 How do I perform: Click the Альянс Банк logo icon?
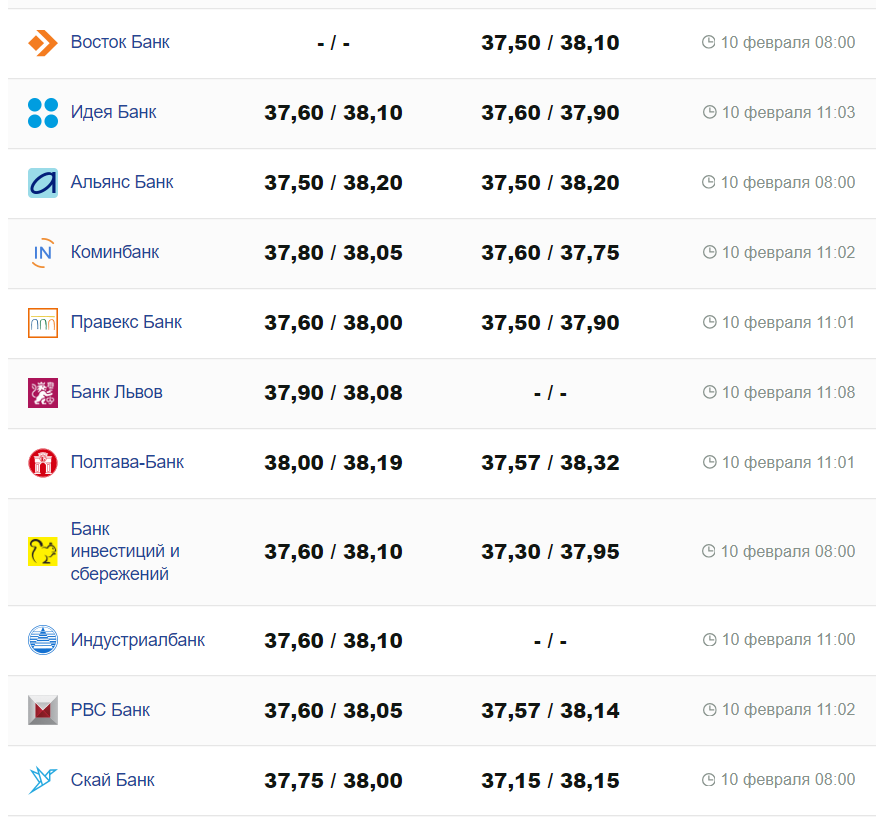(43, 183)
